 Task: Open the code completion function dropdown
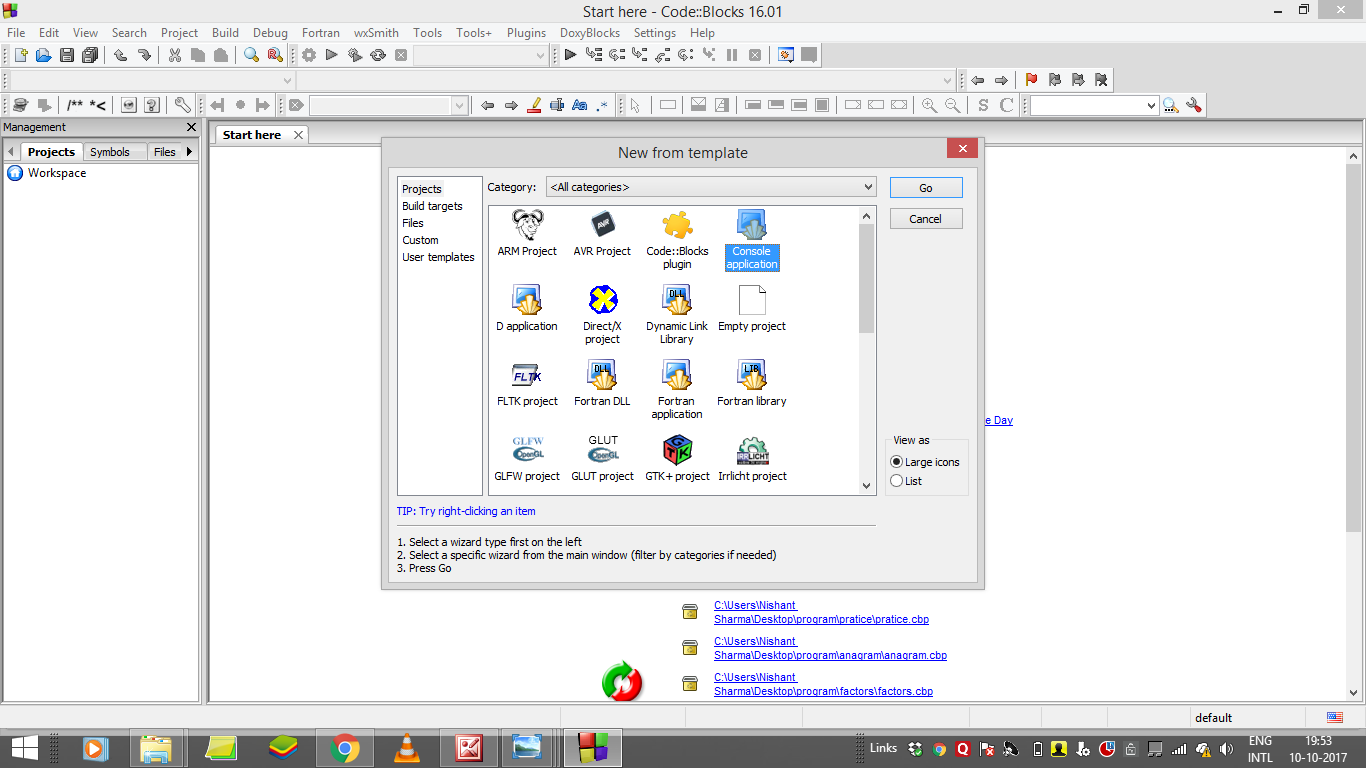pyautogui.click(x=627, y=80)
